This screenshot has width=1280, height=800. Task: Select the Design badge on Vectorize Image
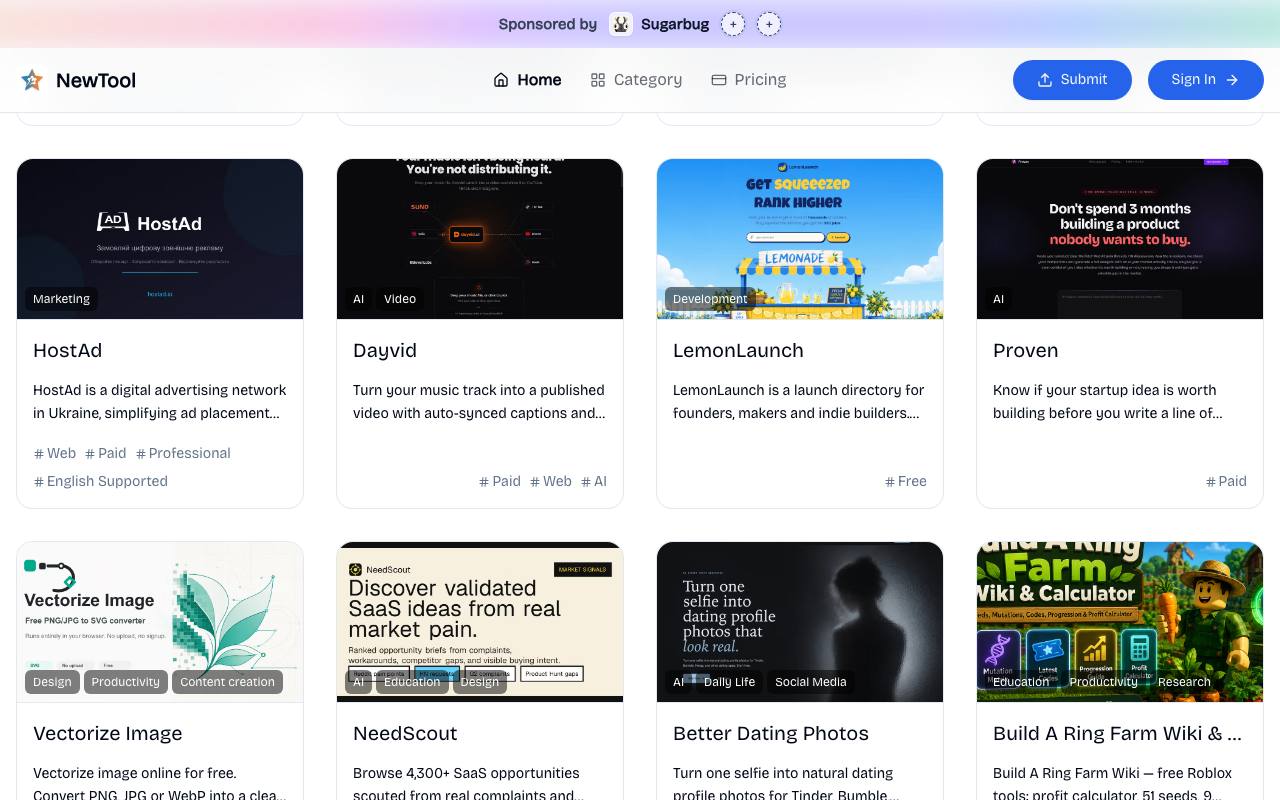tap(52, 682)
